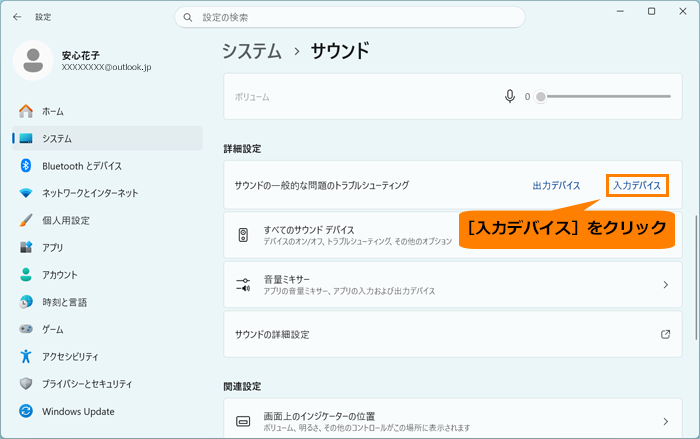Click the システム monitor icon
Image resolution: width=700 pixels, height=439 pixels.
(26, 138)
